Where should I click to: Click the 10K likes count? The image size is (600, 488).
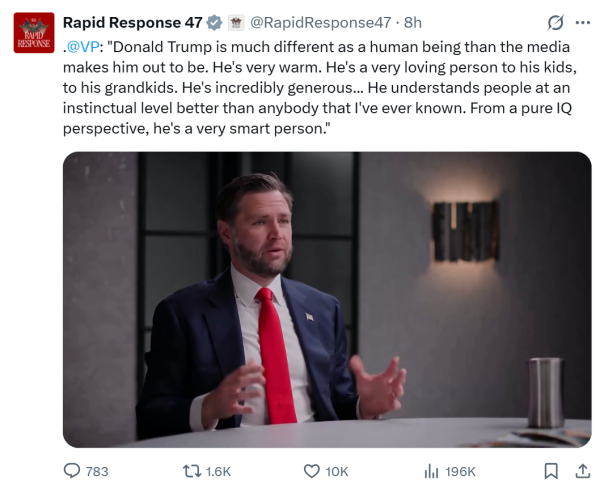337,472
